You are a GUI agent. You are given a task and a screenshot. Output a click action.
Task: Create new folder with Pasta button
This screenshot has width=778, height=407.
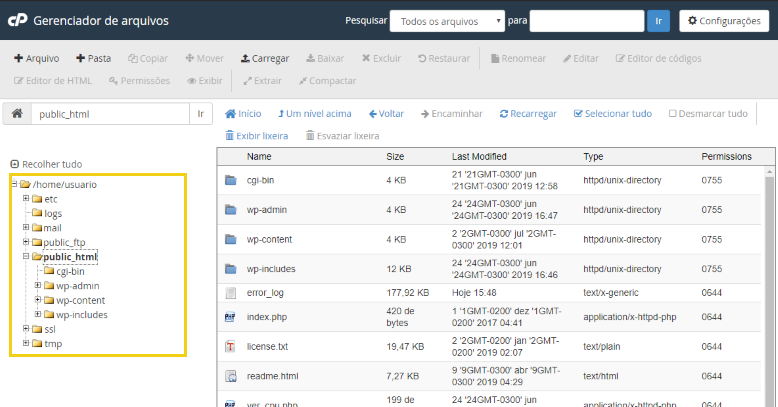coord(93,58)
